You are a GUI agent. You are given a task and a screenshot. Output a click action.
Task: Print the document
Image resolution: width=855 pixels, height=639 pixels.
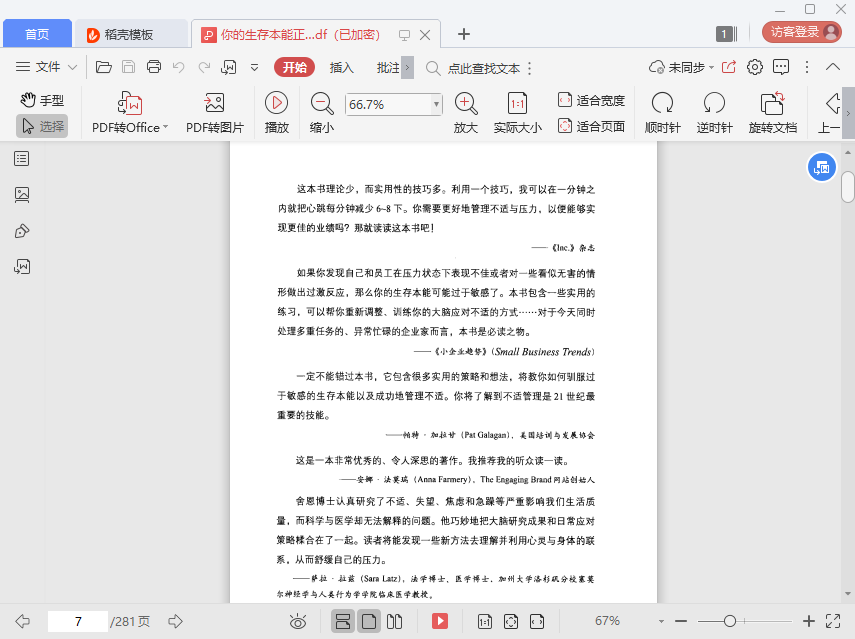(154, 67)
